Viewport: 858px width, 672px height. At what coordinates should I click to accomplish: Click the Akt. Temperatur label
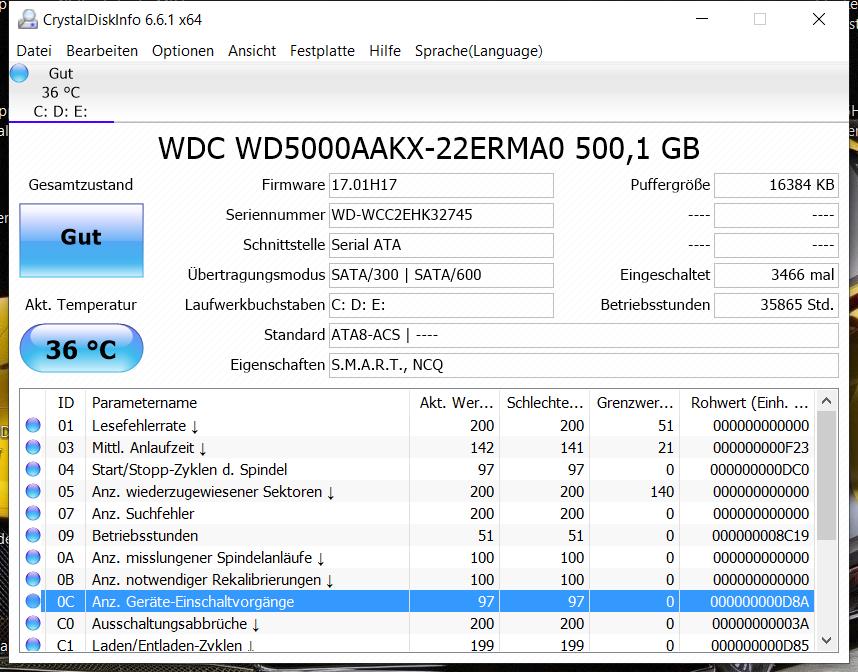81,305
